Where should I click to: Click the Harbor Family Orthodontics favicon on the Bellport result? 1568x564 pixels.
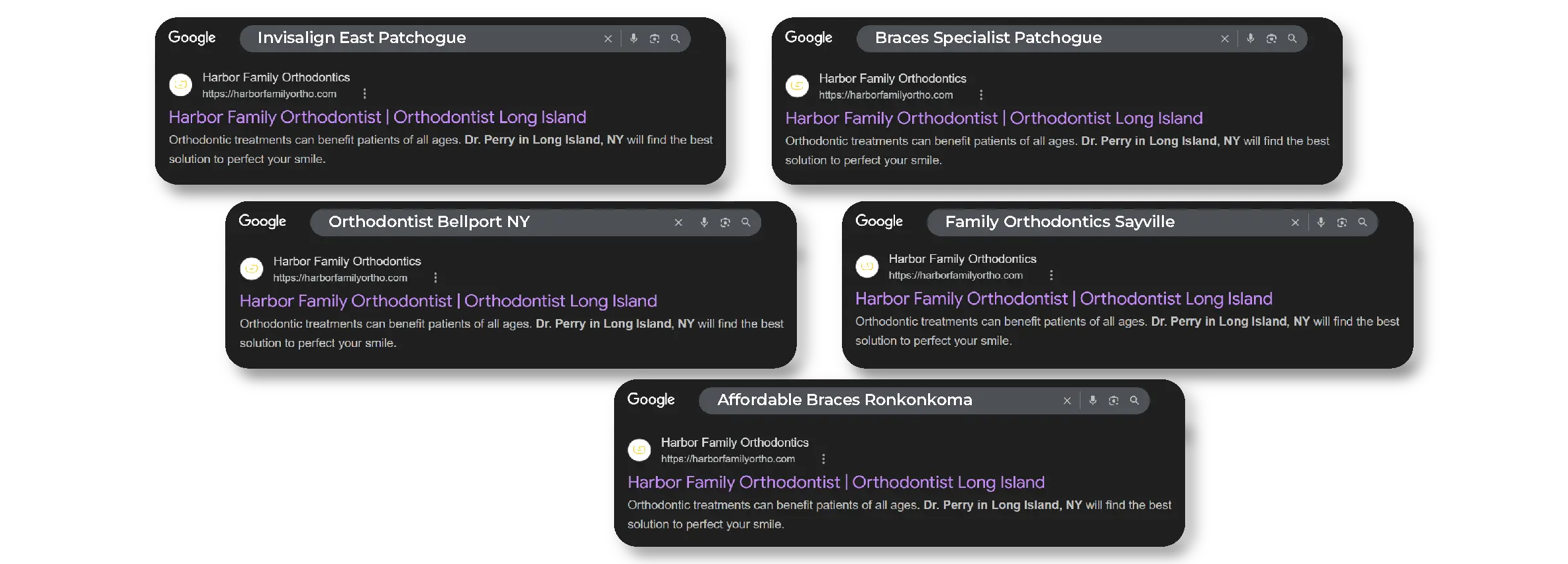[x=252, y=269]
